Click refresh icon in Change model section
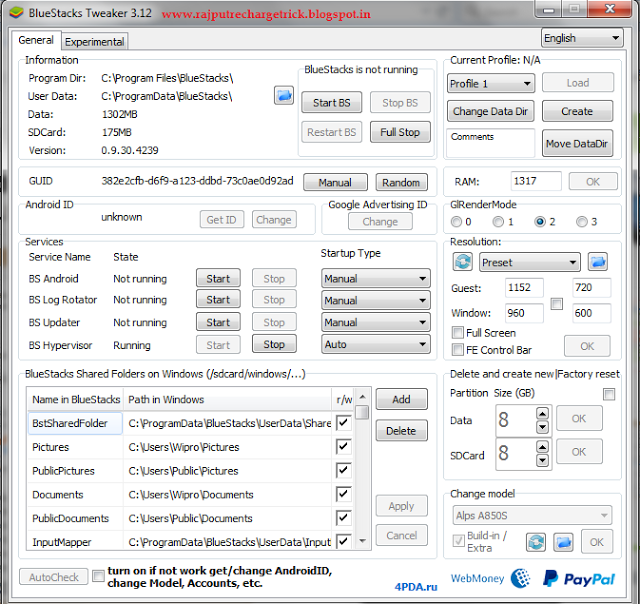This screenshot has width=640, height=604. pos(536,542)
